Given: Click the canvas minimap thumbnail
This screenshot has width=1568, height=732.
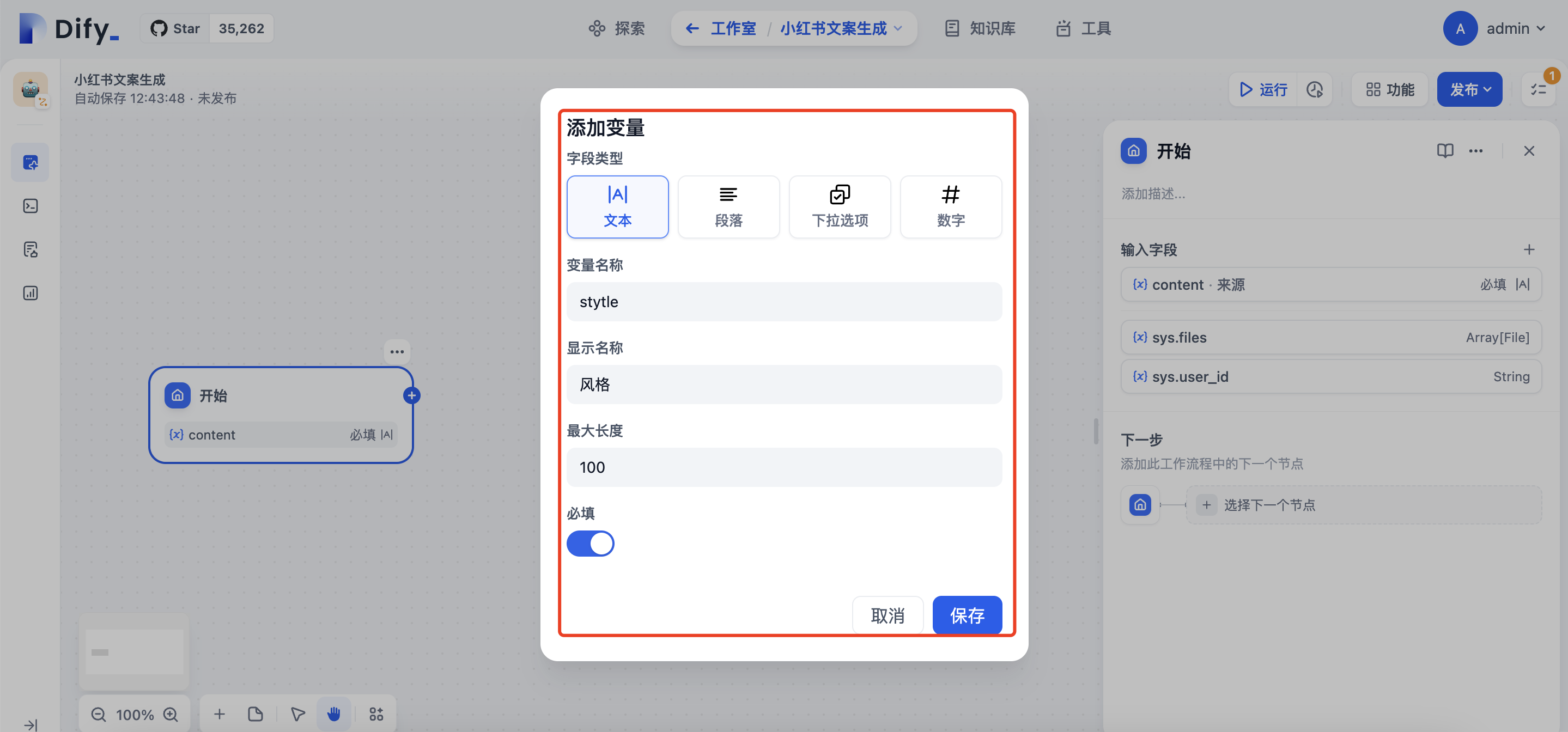Looking at the screenshot, I should [134, 651].
